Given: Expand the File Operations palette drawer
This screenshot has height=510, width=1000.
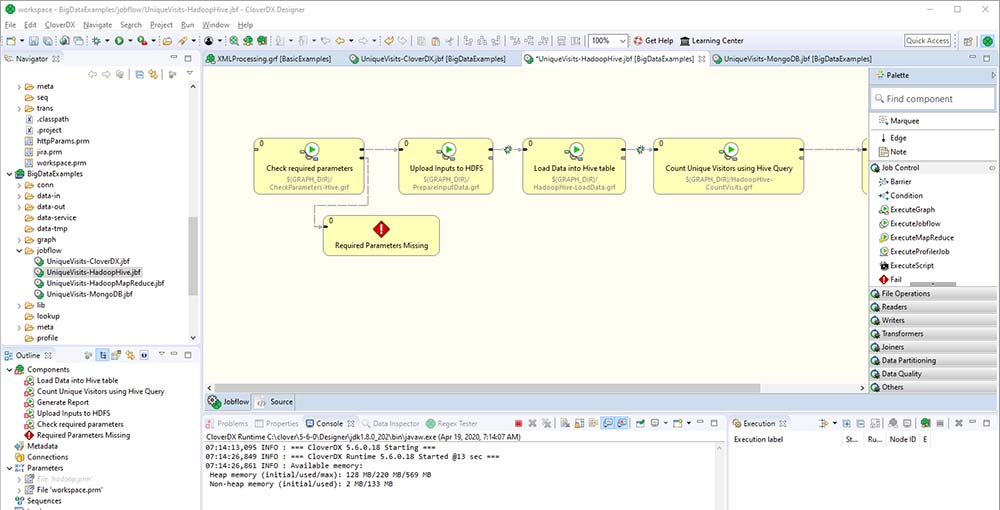Looking at the screenshot, I should [x=933, y=294].
